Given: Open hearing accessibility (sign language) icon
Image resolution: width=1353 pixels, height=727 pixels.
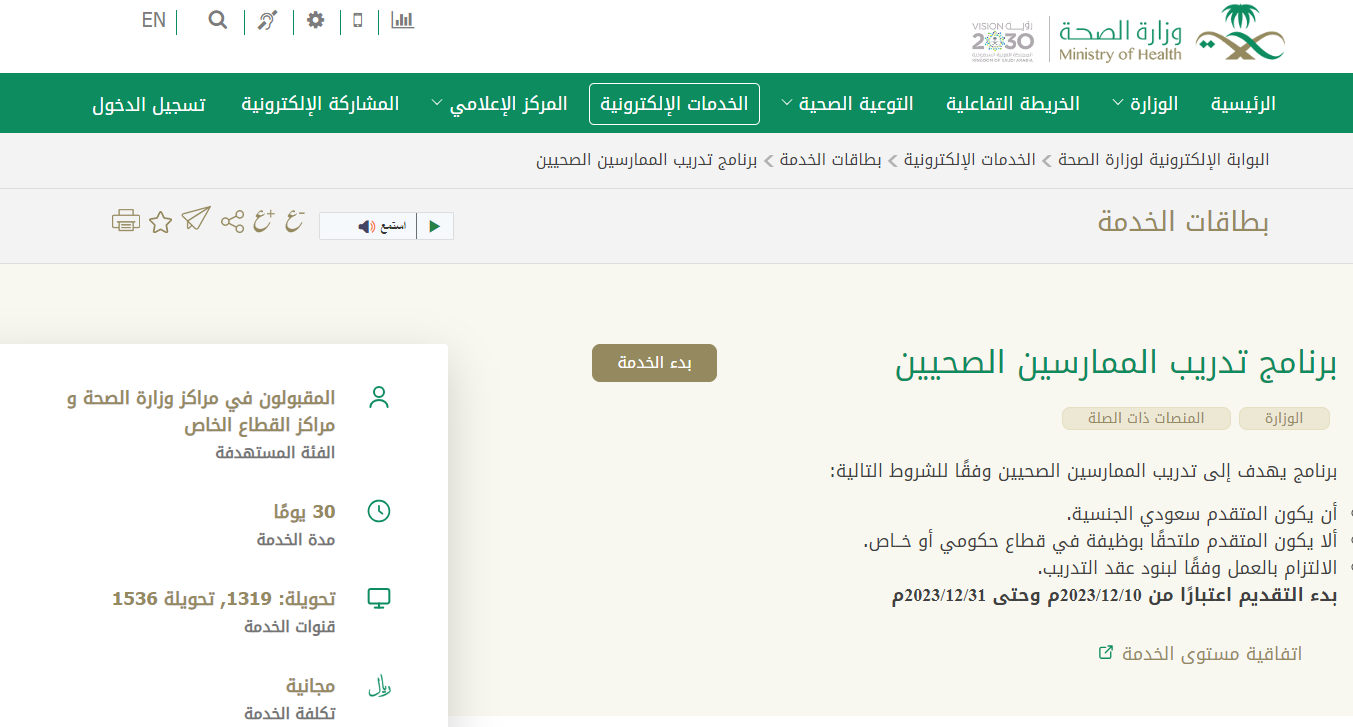Looking at the screenshot, I should coord(267,20).
